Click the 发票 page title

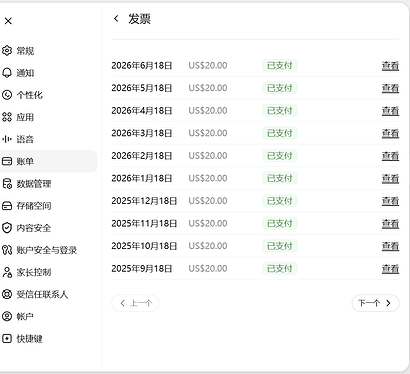[139, 19]
